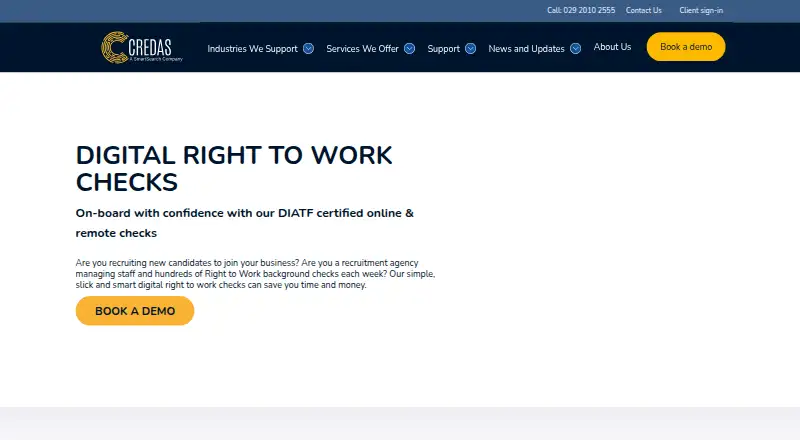Select the 'Are you recruiting new candidates' paragraph
The height and width of the screenshot is (440, 800).
click(x=255, y=274)
